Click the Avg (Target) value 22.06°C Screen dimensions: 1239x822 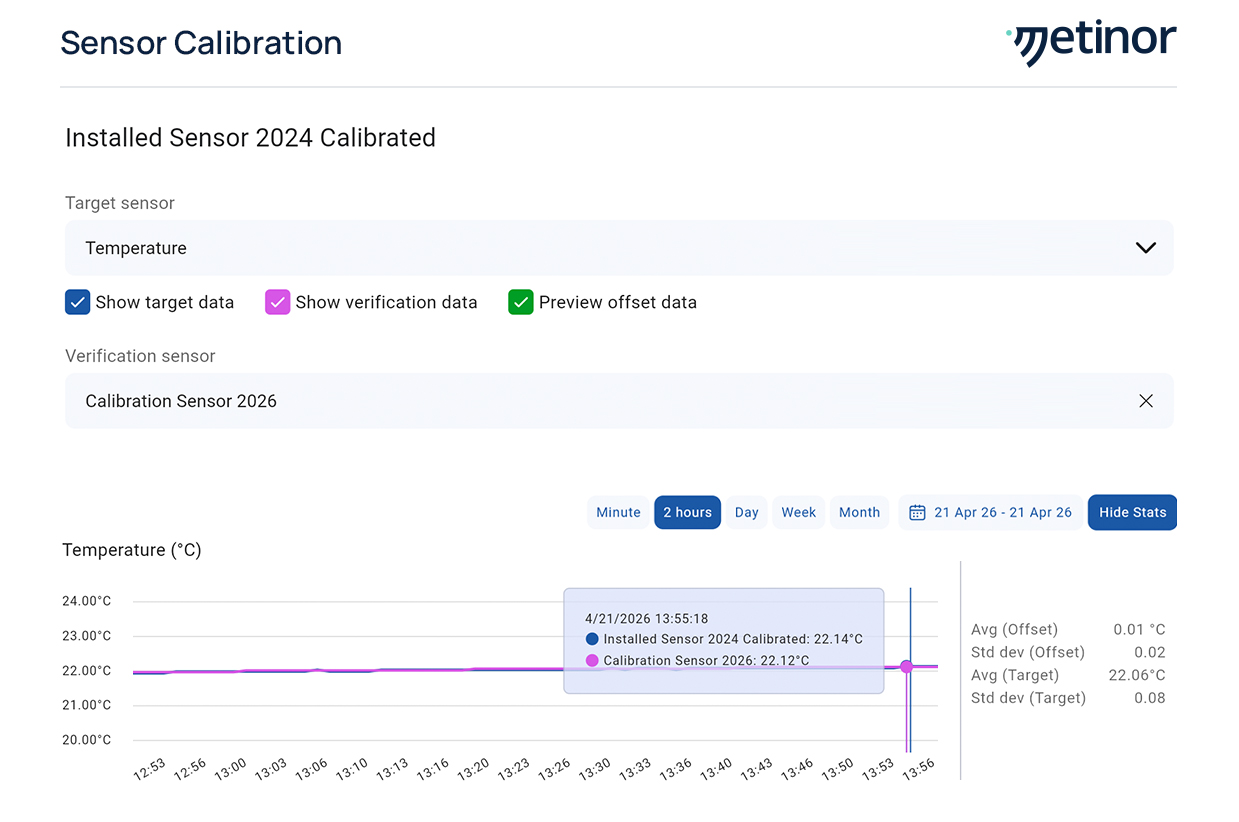tap(1137, 675)
